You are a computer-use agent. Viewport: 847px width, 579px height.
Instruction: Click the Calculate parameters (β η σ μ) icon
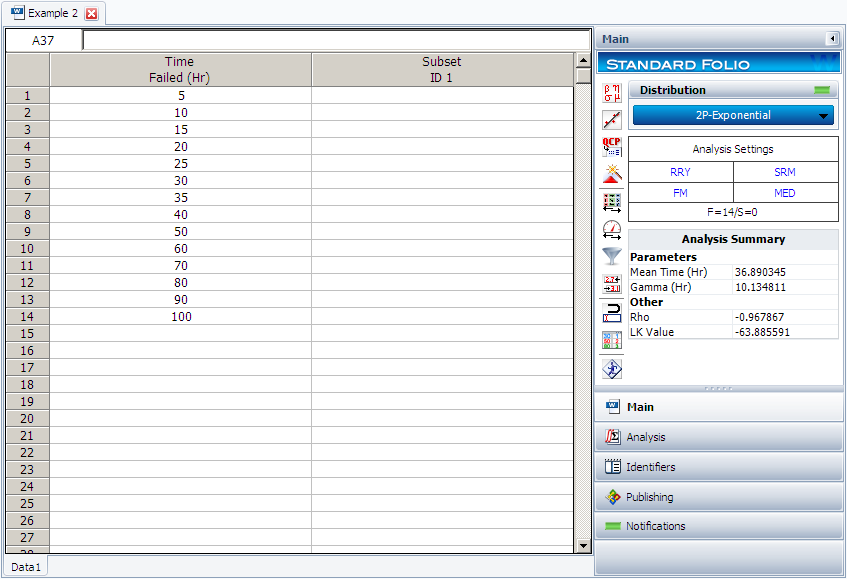612,93
